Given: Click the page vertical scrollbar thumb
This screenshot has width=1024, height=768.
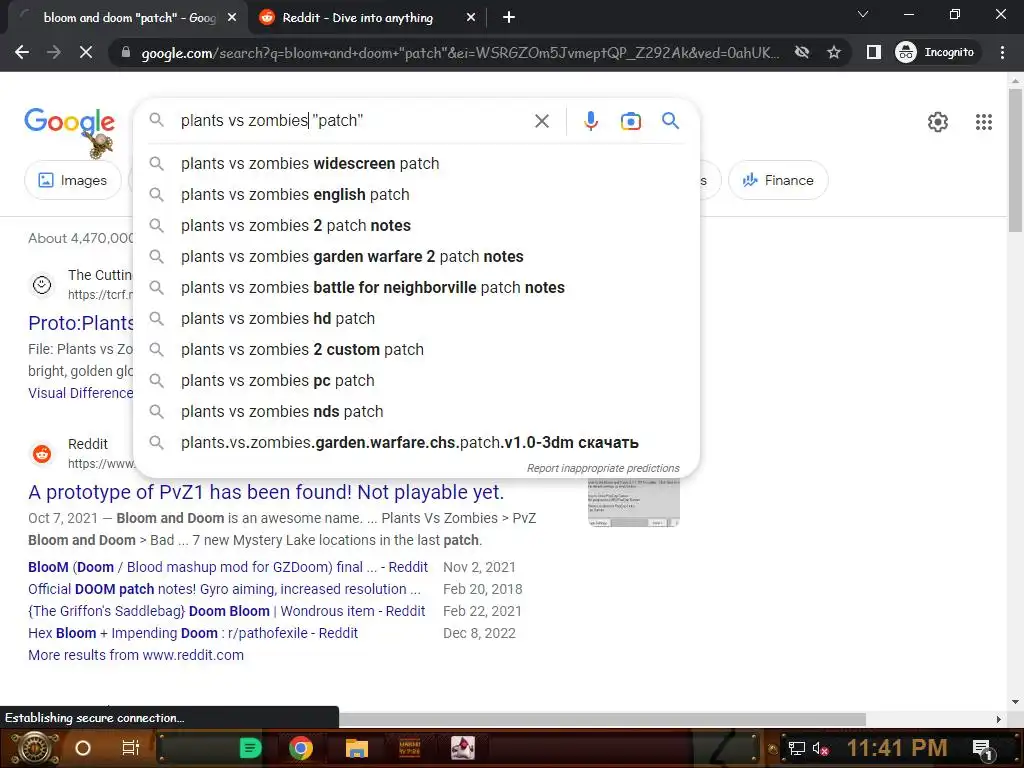Looking at the screenshot, I should click(1014, 160).
